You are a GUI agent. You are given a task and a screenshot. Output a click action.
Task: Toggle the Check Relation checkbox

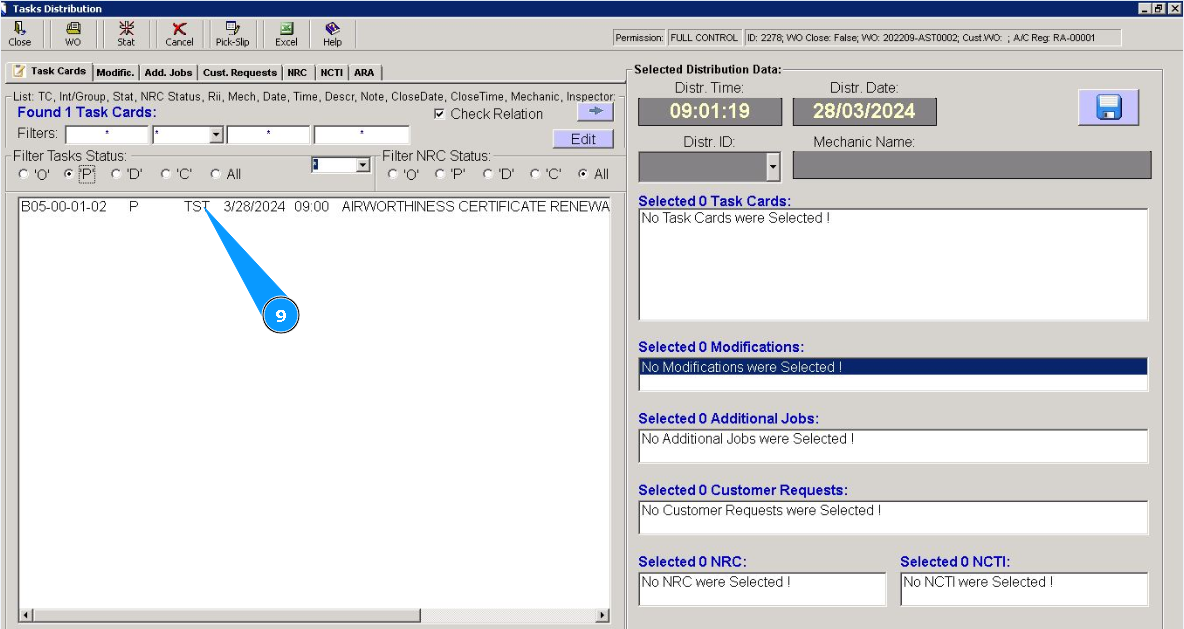(x=439, y=114)
